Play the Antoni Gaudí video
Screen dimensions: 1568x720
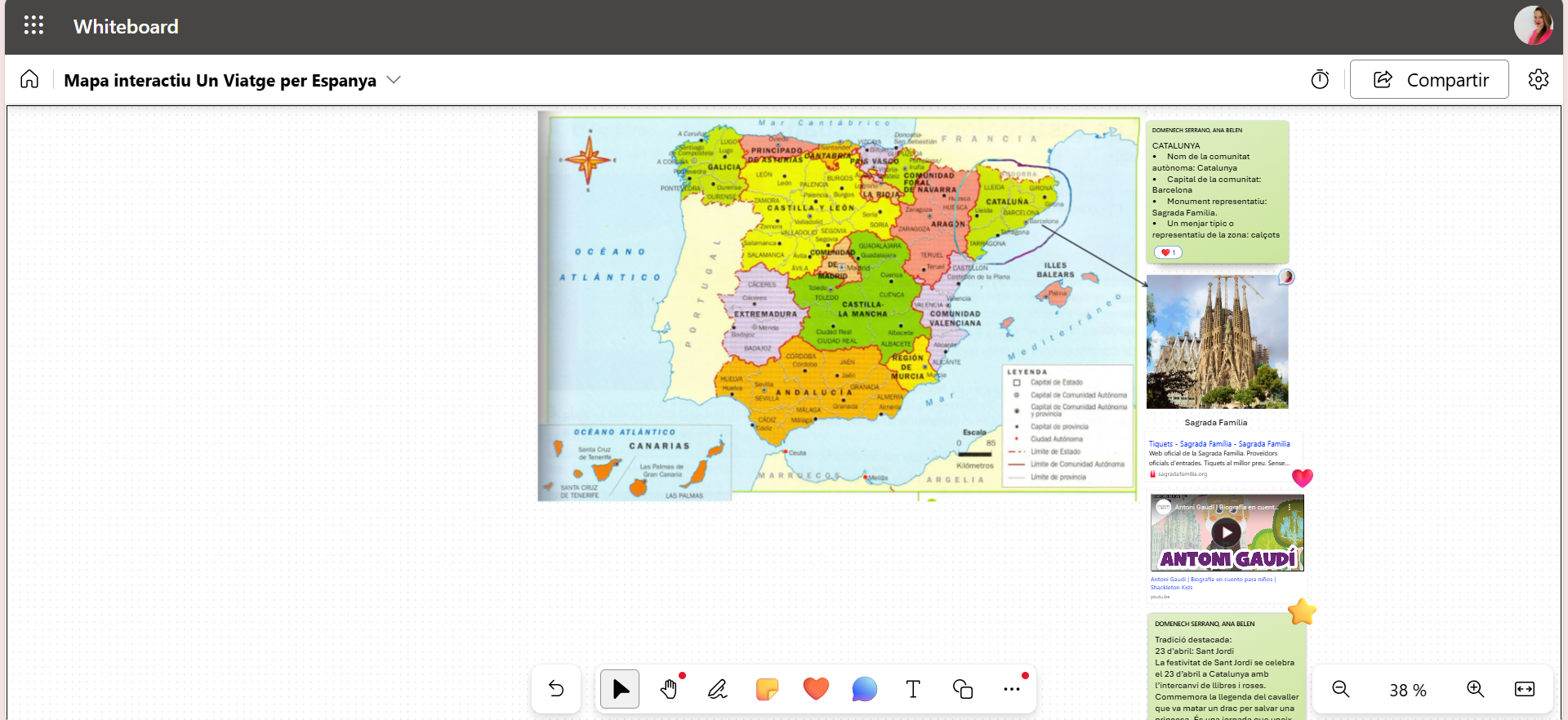tap(1226, 532)
